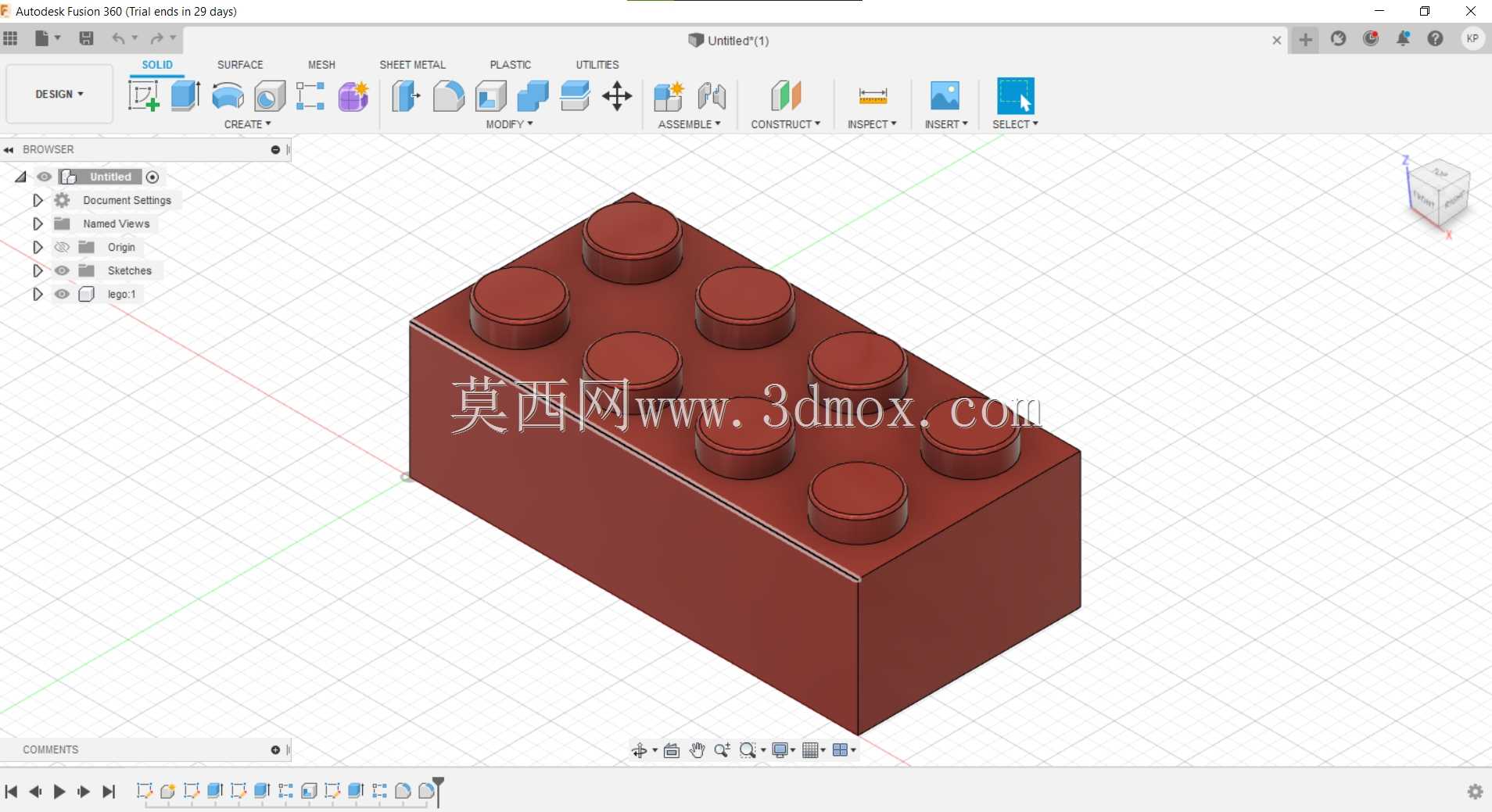The height and width of the screenshot is (812, 1492).
Task: Choose the Revolve tool
Action: (228, 96)
